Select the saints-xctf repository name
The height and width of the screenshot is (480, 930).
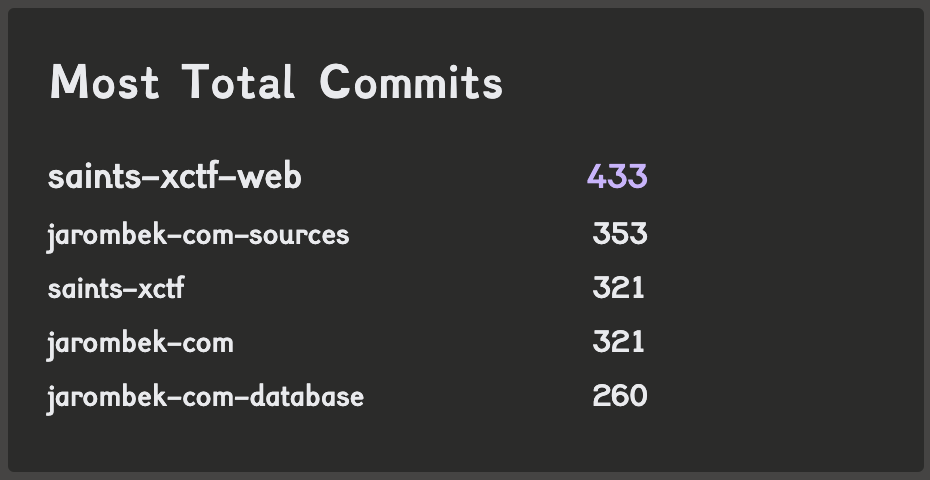116,288
